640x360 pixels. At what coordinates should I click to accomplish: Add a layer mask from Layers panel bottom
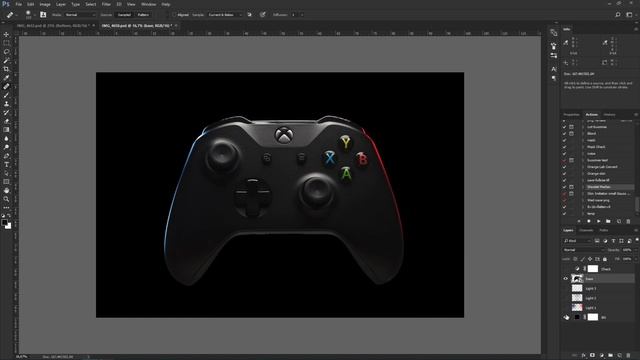coord(592,356)
